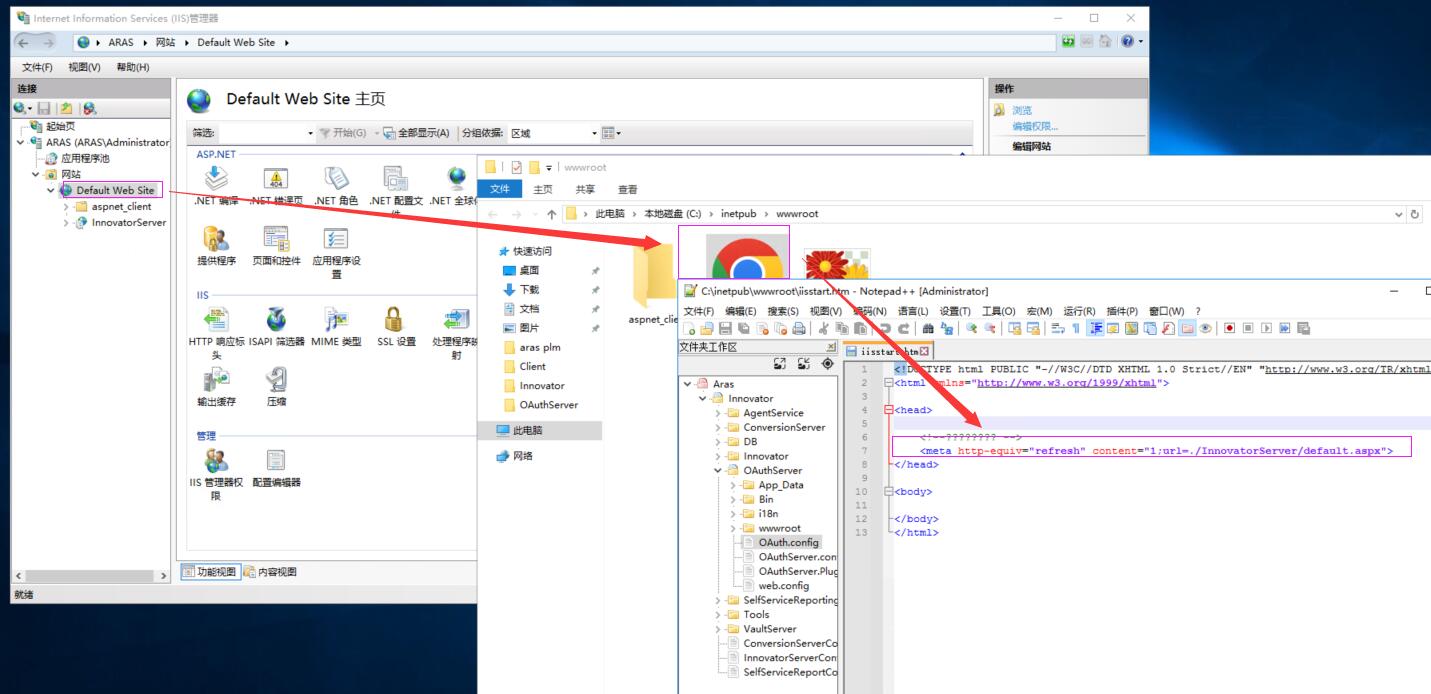This screenshot has height=694, width=1431.
Task: Switch to 功能视图 features view
Action: click(208, 572)
